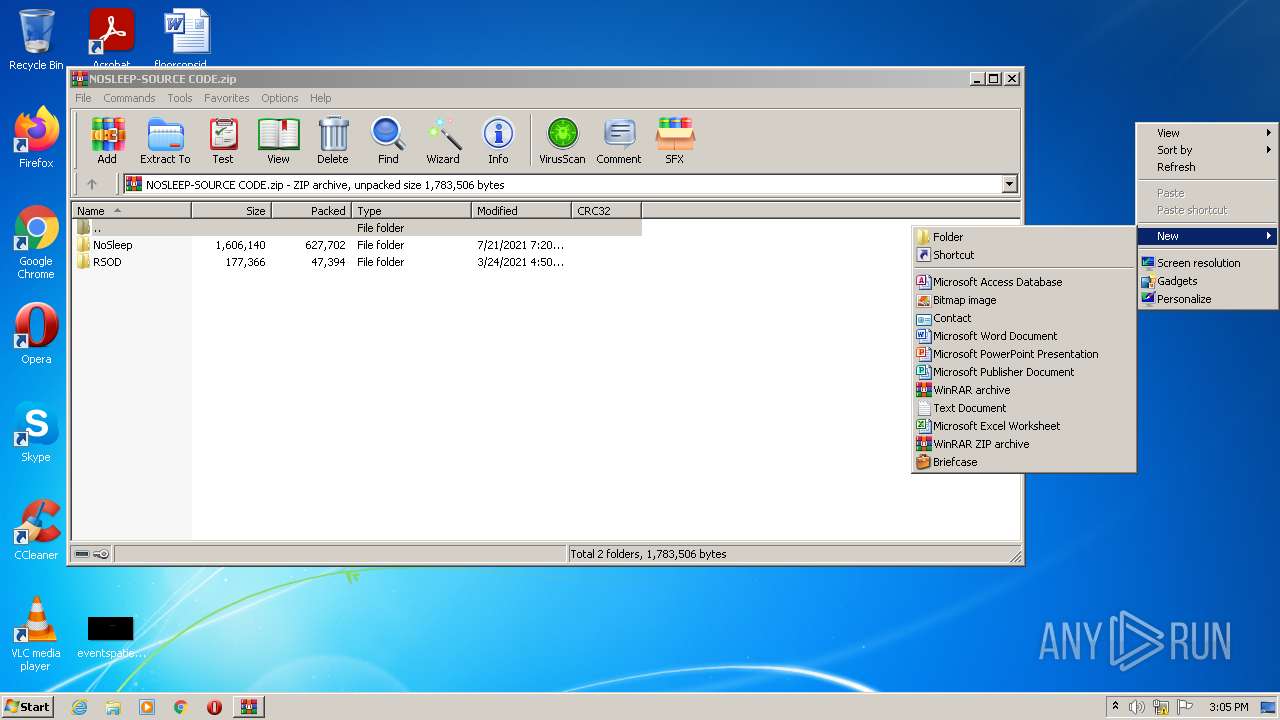1280x720 pixels.
Task: Sort by the Size column header
Action: click(231, 210)
